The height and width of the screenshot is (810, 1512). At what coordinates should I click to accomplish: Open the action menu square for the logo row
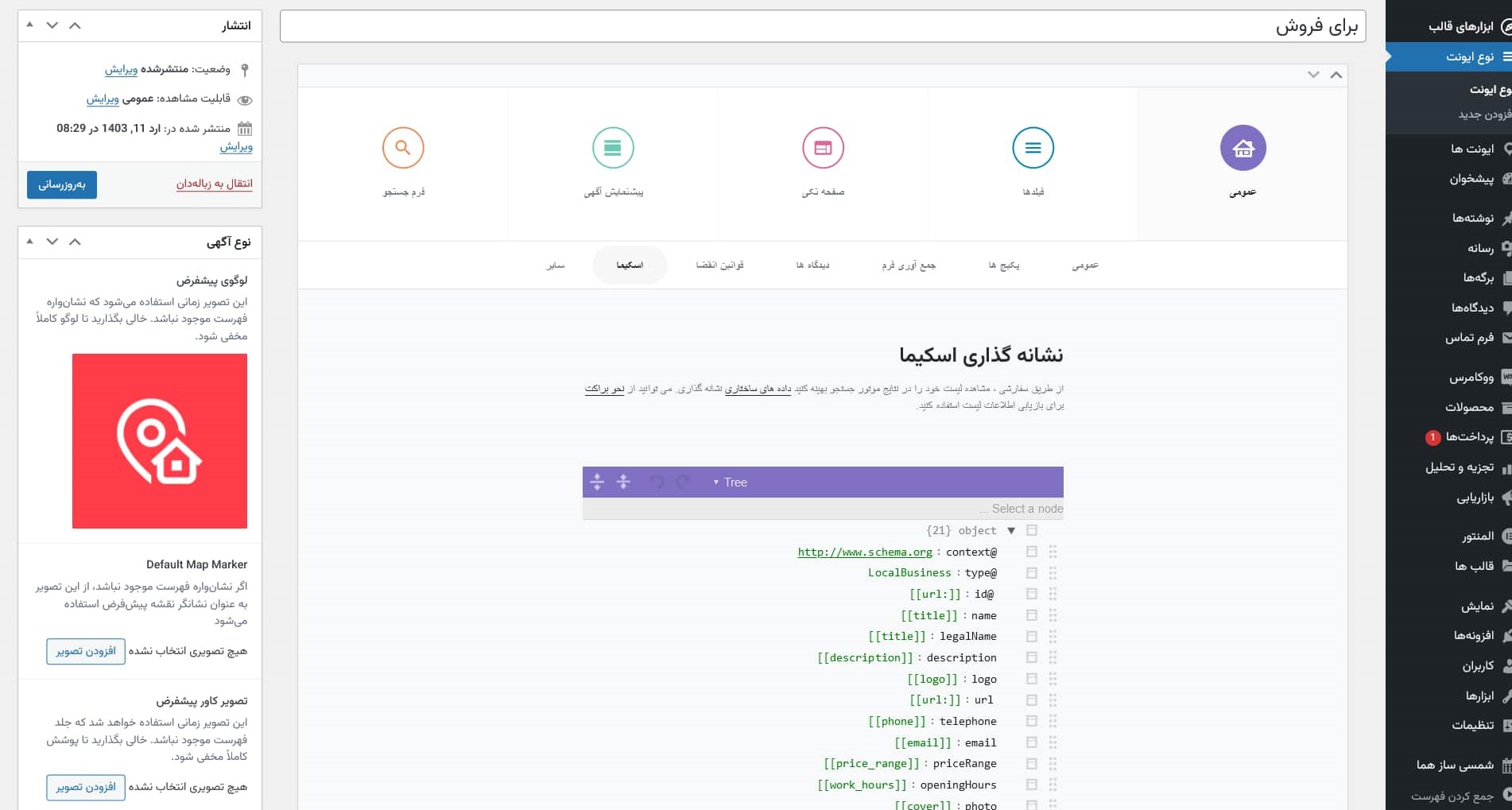click(1032, 679)
